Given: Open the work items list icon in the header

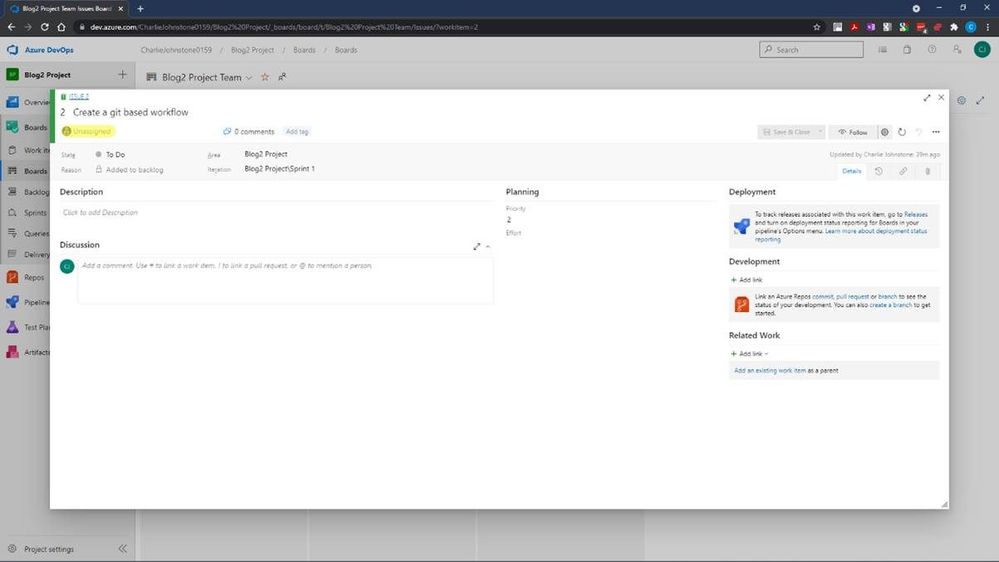Looking at the screenshot, I should (882, 50).
